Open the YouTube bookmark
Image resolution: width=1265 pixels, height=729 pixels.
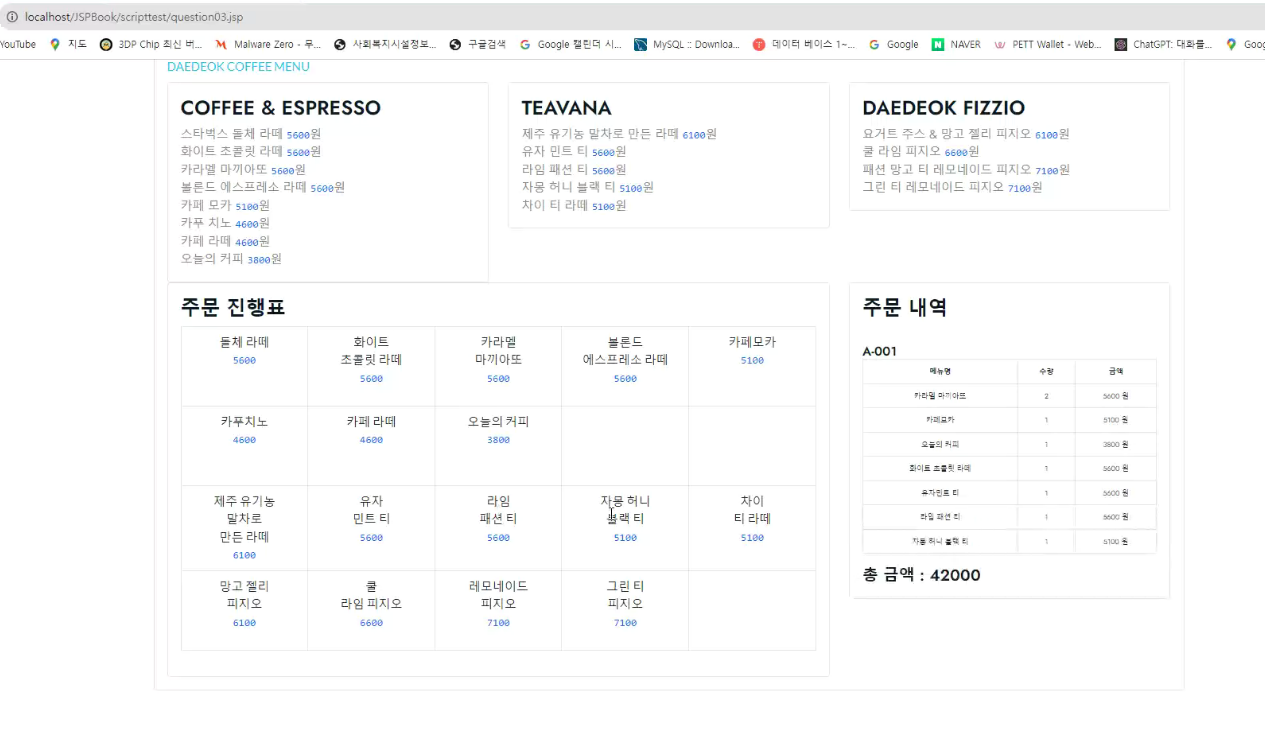pyautogui.click(x=17, y=44)
